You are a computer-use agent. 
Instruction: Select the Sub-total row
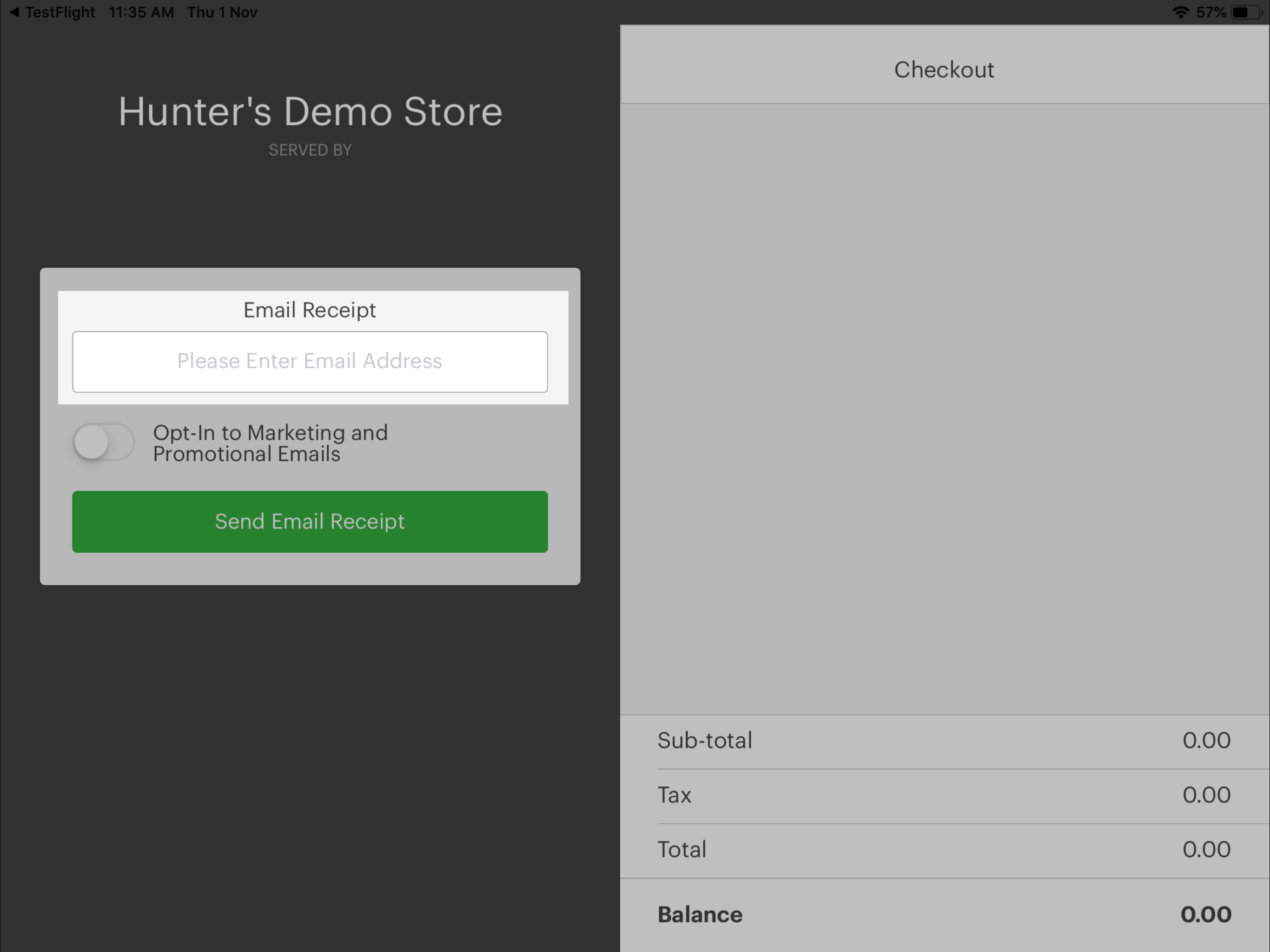[944, 740]
